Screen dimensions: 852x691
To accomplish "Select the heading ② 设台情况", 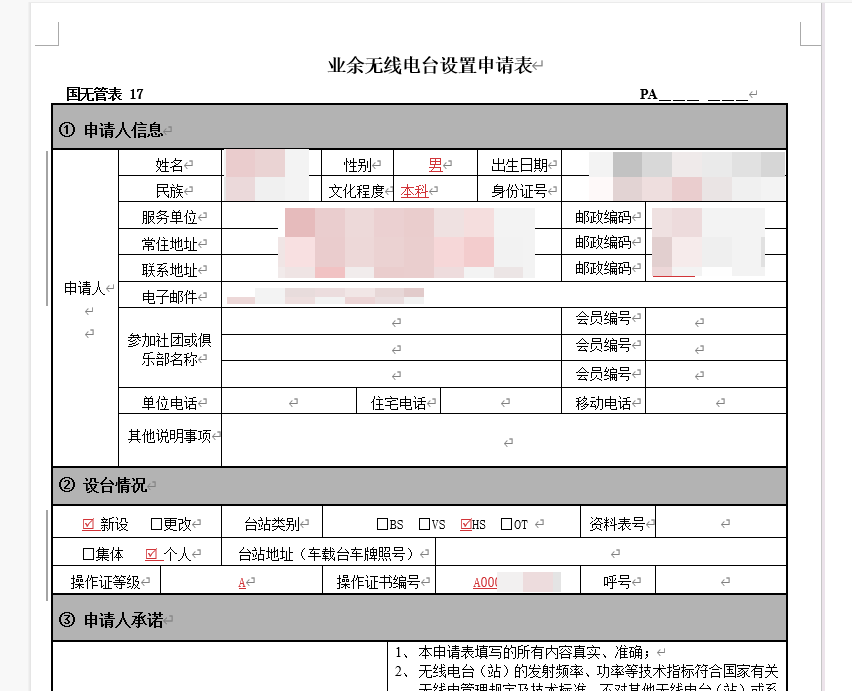I will (102, 485).
